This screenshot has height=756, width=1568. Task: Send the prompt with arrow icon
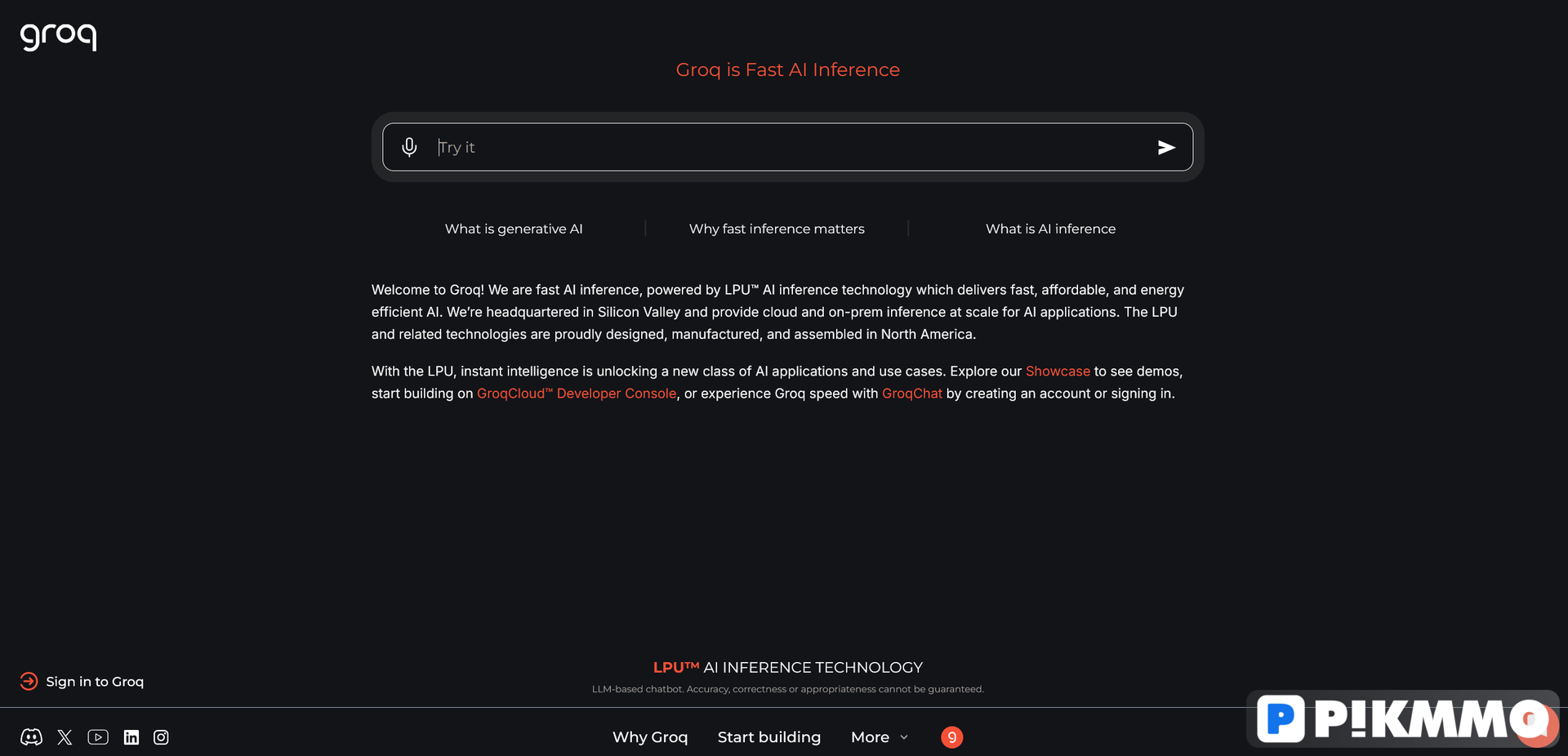coord(1166,147)
